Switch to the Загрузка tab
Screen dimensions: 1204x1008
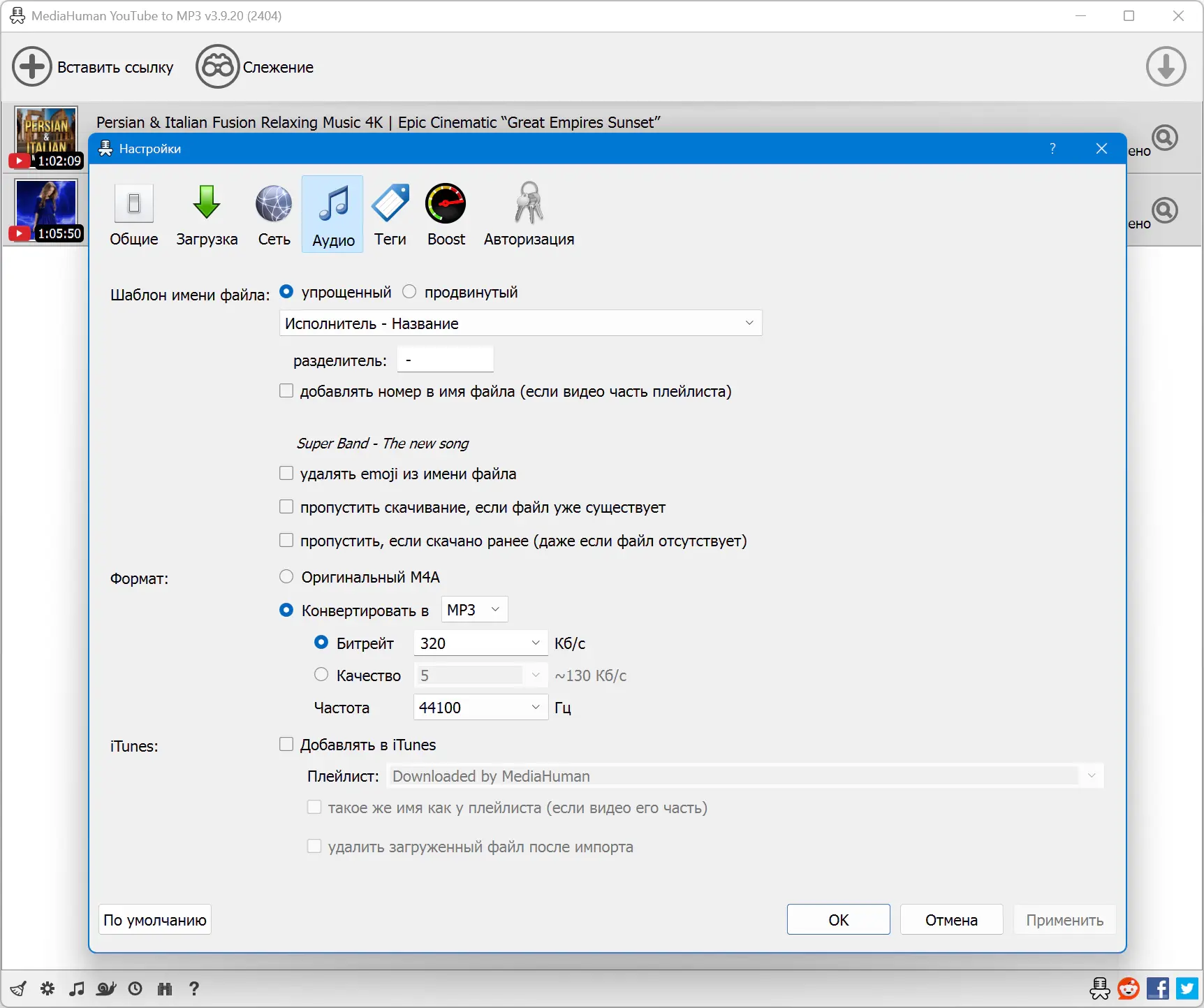point(207,214)
